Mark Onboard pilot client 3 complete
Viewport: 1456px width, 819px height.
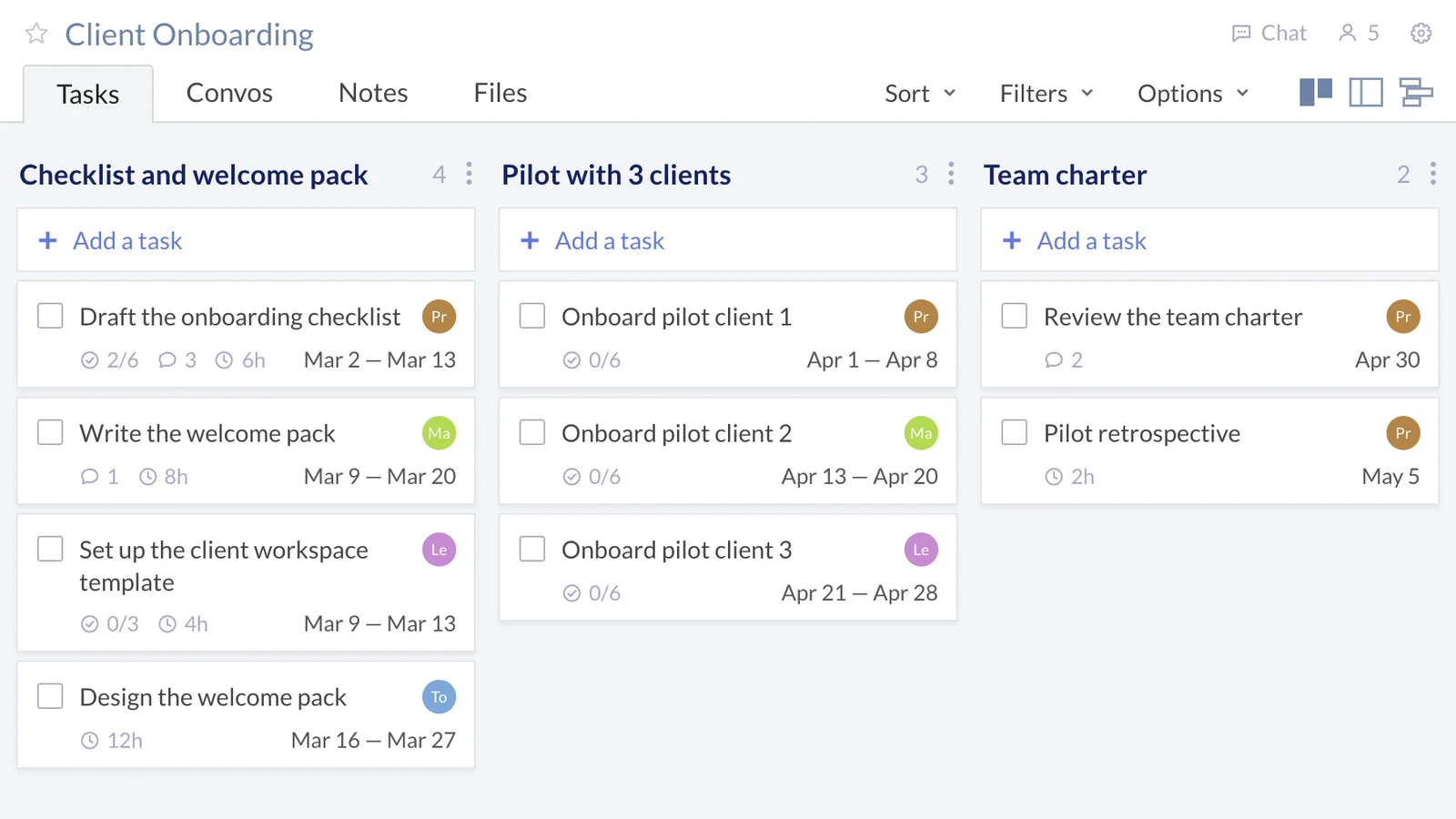(532, 549)
